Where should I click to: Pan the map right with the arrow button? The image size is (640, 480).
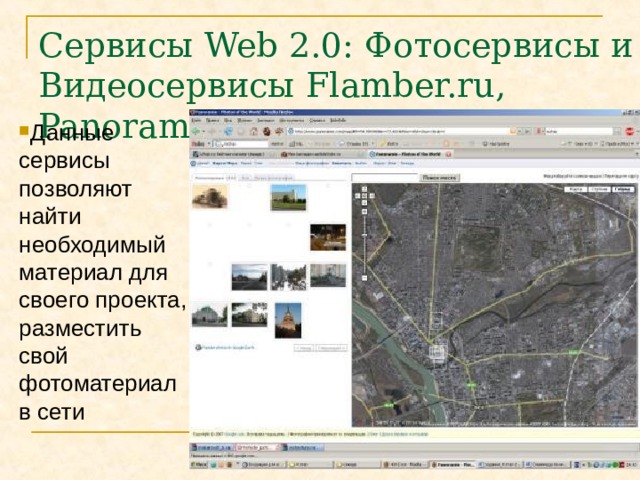(372, 196)
